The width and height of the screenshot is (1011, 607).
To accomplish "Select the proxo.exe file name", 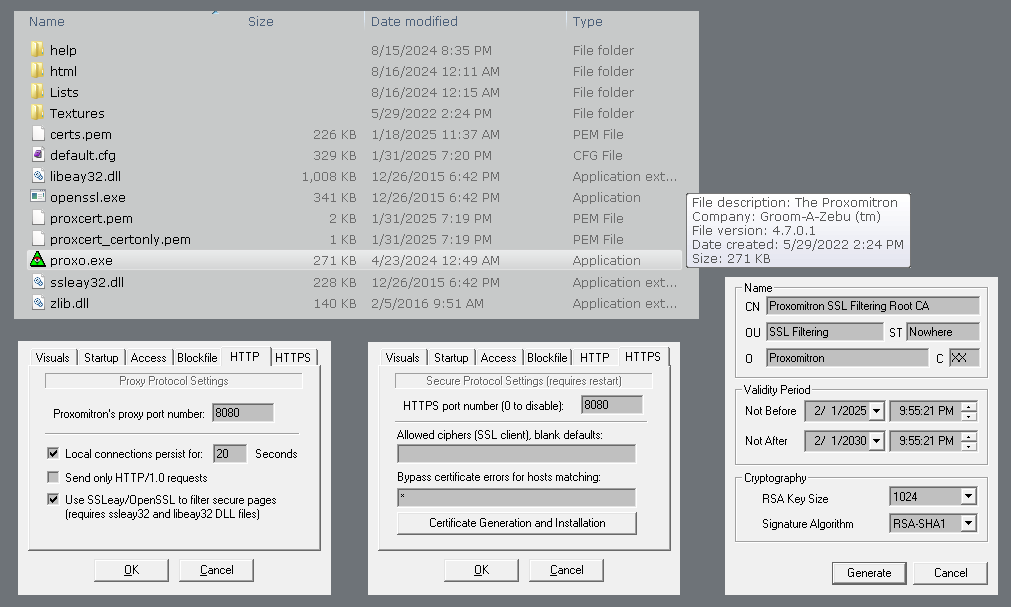I will [81, 261].
